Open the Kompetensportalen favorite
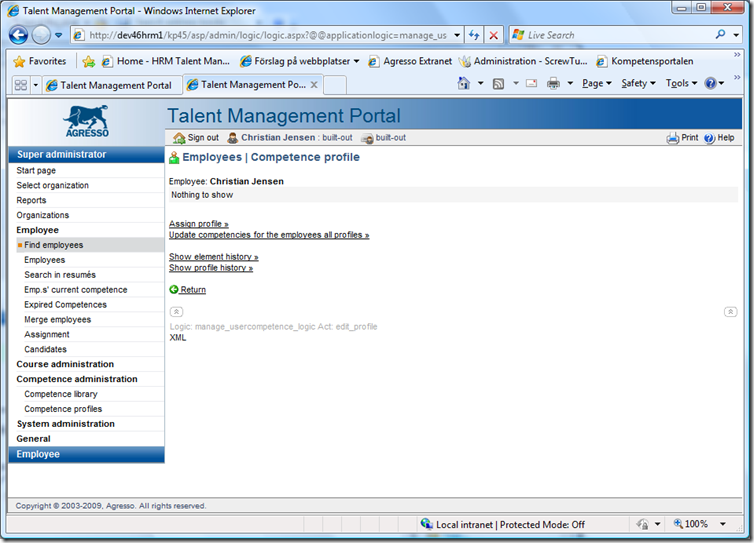The image size is (754, 543). [x=645, y=61]
